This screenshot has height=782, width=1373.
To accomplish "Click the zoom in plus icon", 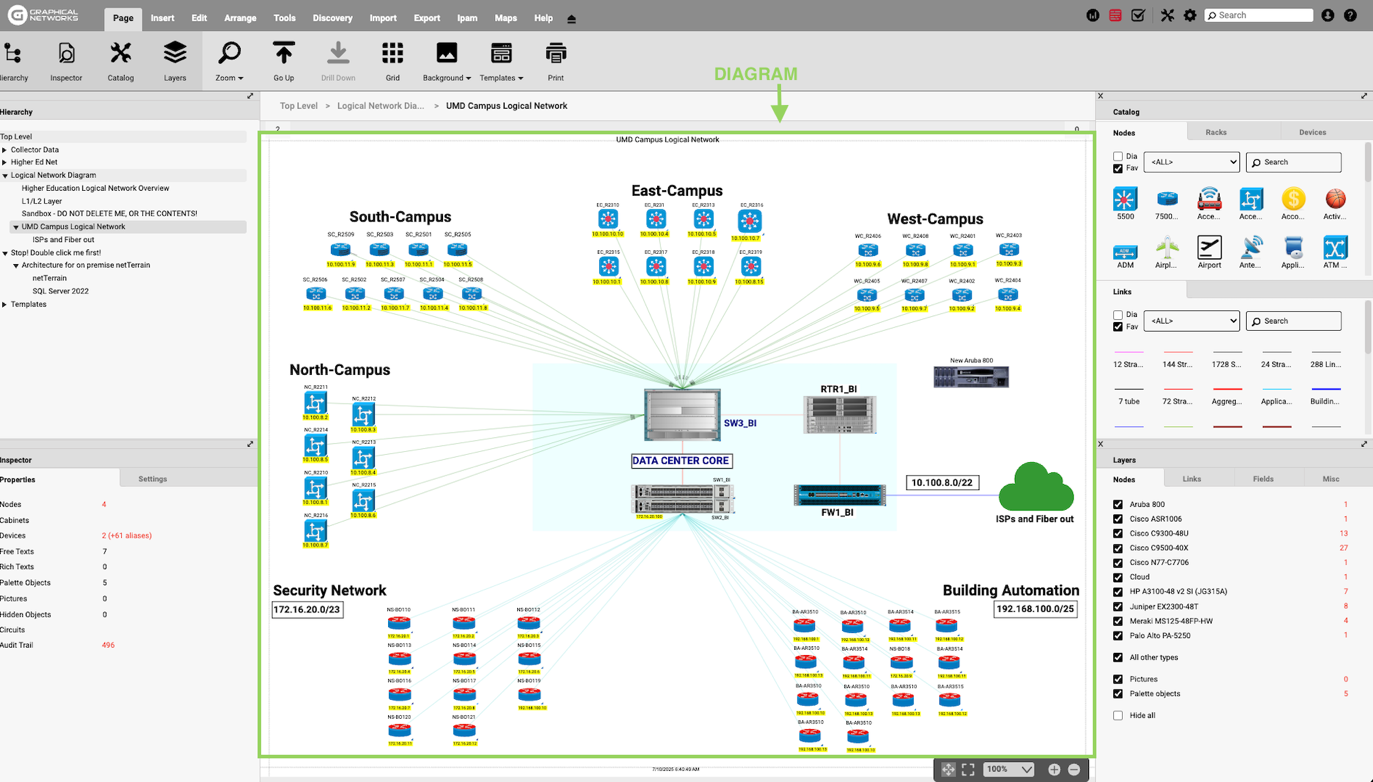I will tap(1054, 769).
